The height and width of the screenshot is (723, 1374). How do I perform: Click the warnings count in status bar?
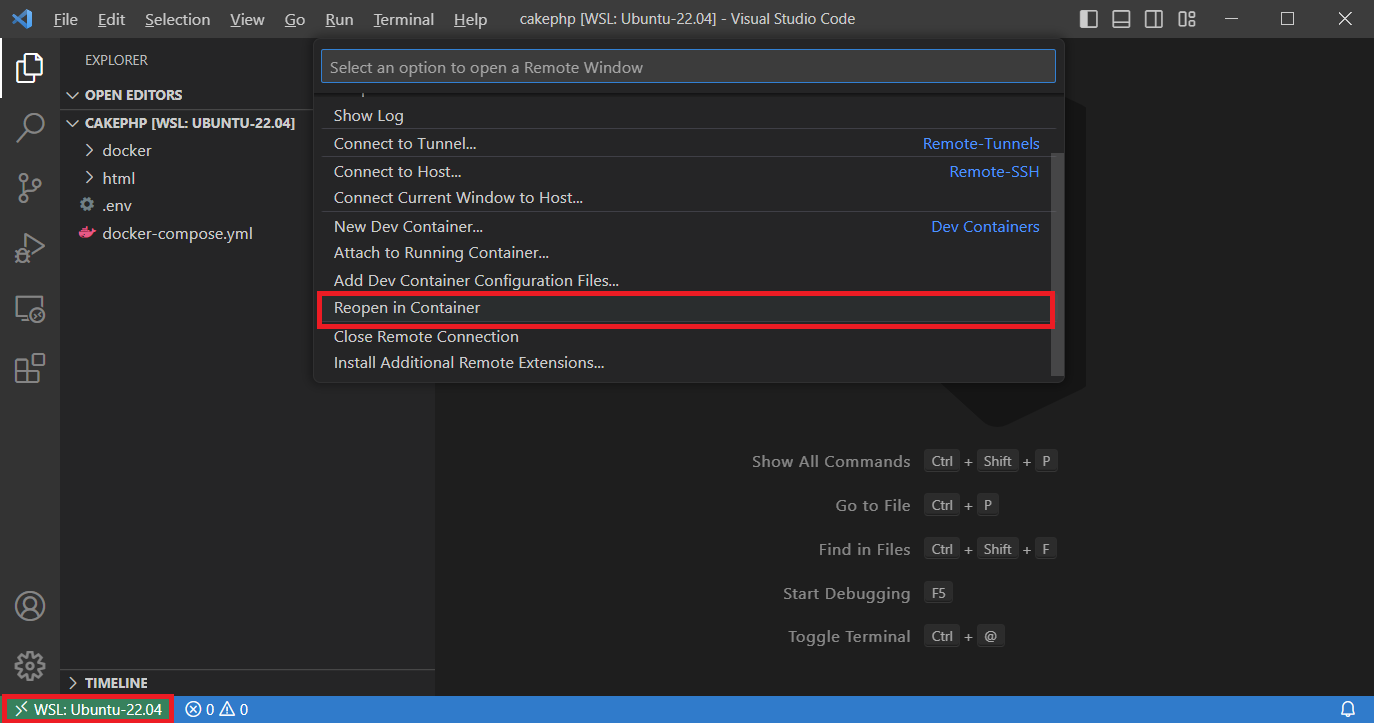click(234, 710)
